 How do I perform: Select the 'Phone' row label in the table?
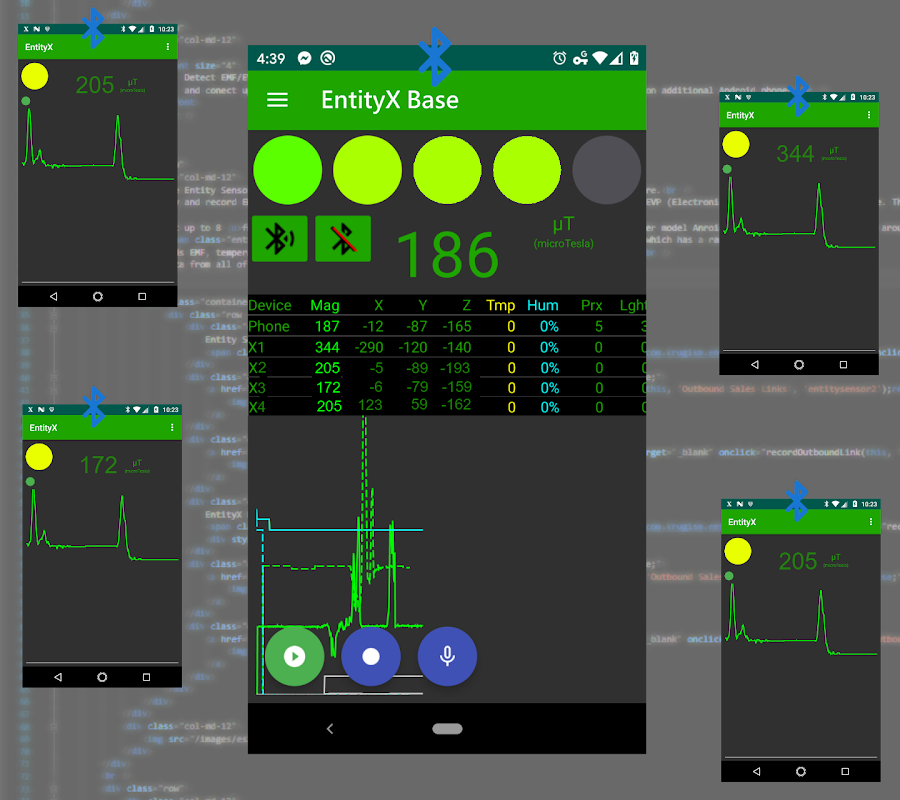tap(269, 327)
